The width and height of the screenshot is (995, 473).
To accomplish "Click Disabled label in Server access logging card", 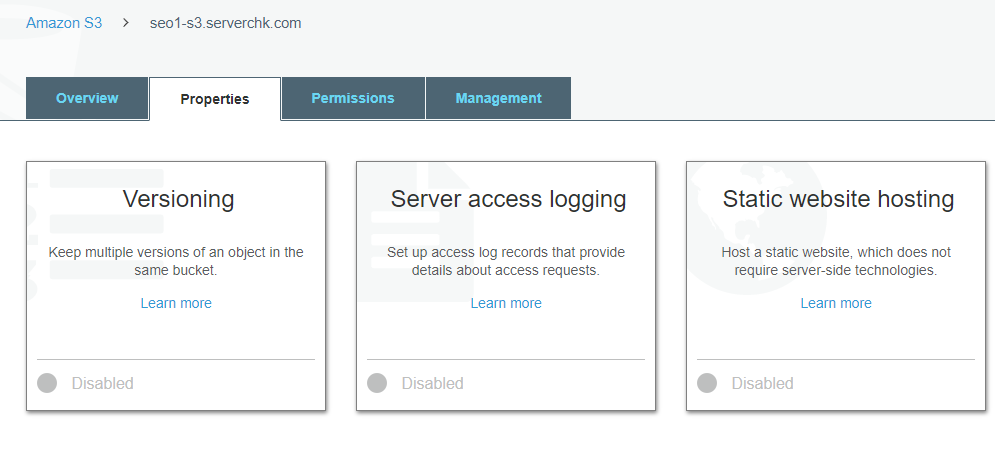I will pyautogui.click(x=433, y=383).
